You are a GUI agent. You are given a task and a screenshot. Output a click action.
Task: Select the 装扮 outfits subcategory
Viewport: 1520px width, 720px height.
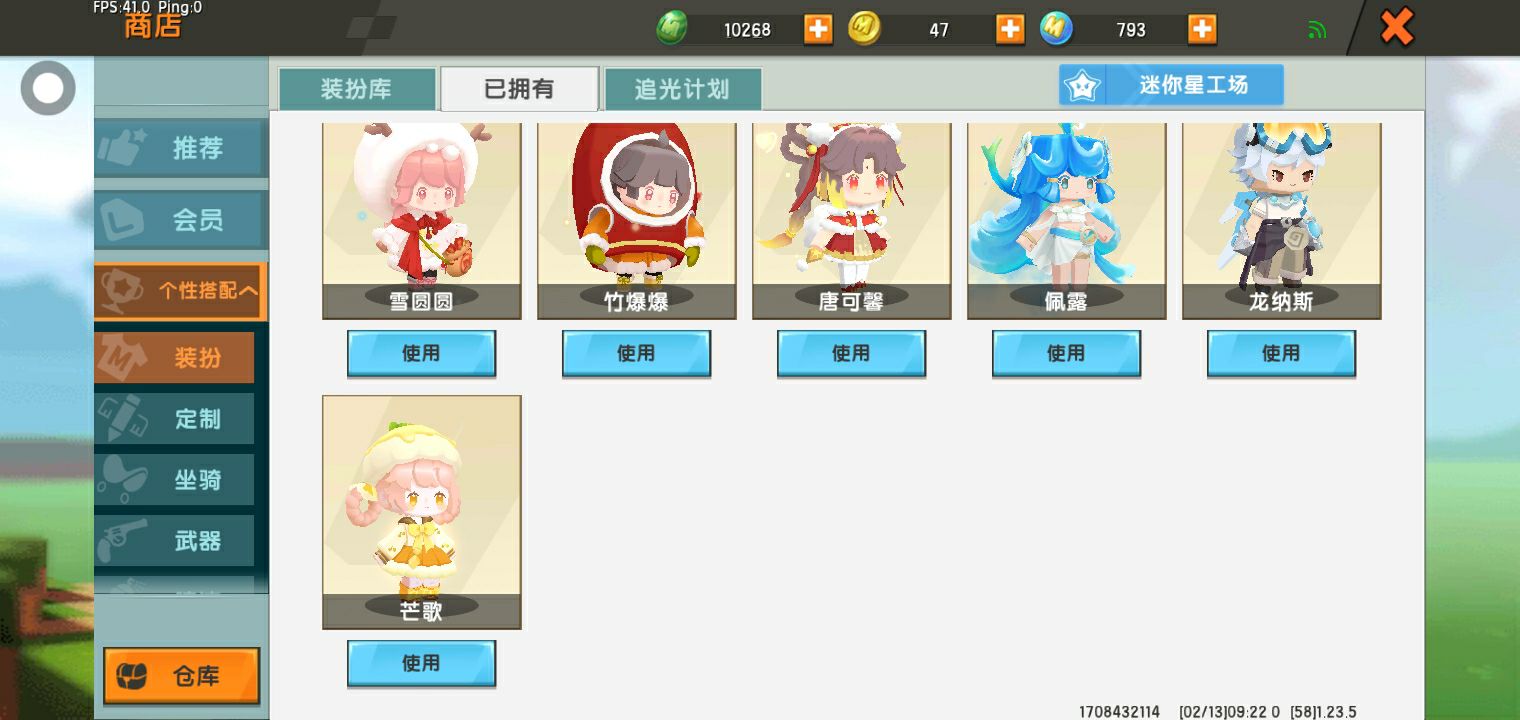click(x=175, y=357)
